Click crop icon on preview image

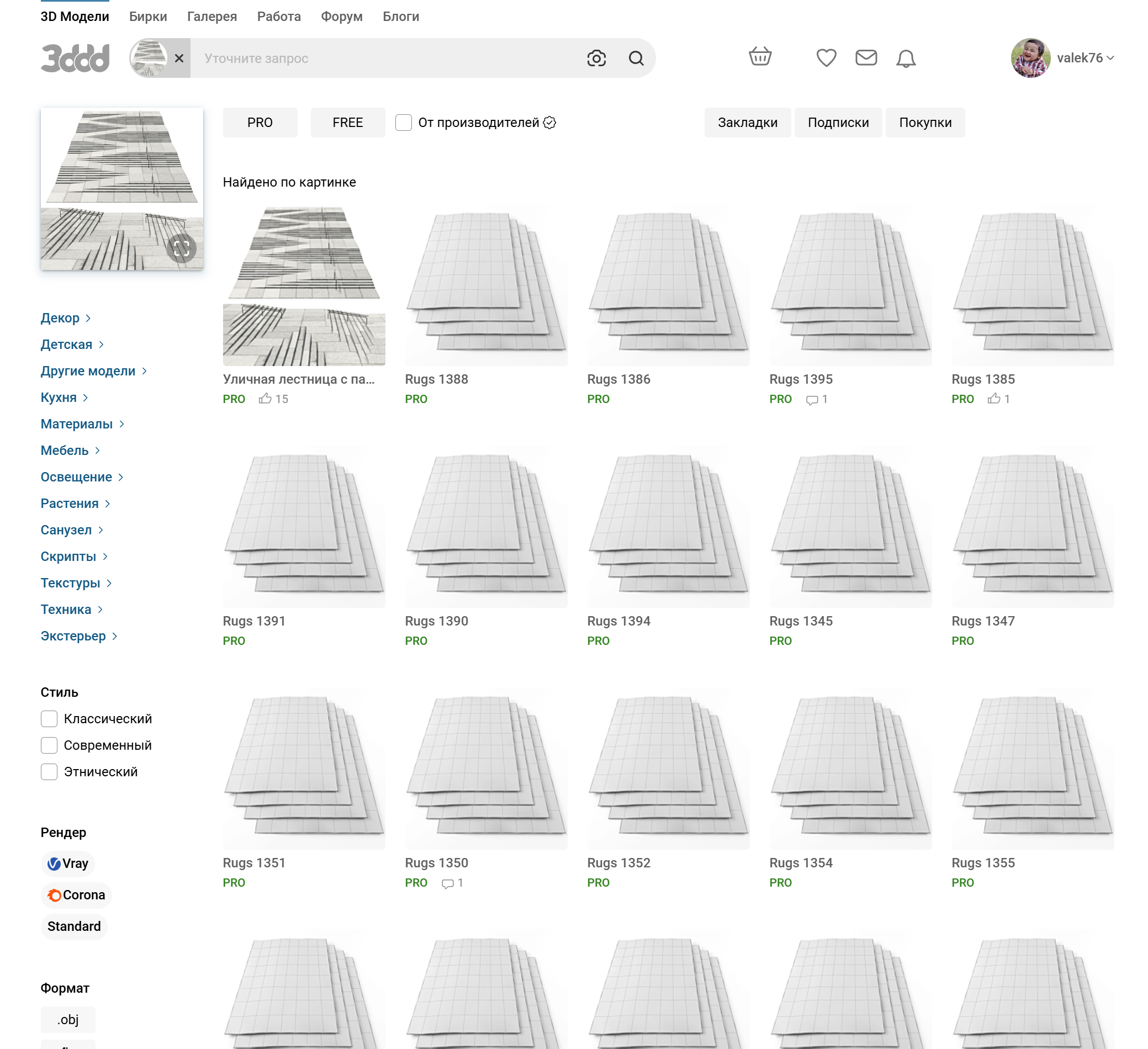coord(181,248)
